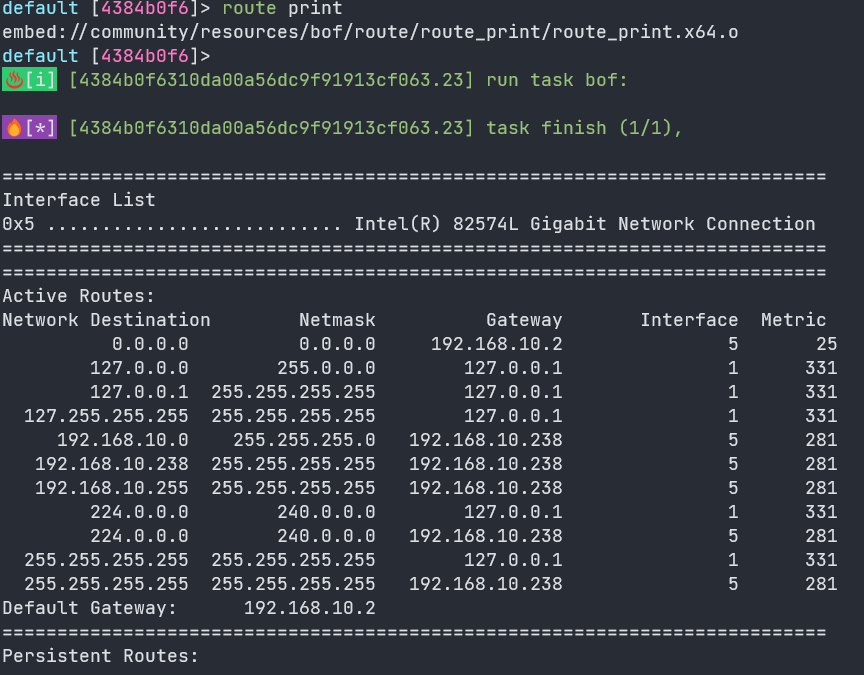
Task: Click the embed route_print.x64.o path line
Action: coord(370,32)
